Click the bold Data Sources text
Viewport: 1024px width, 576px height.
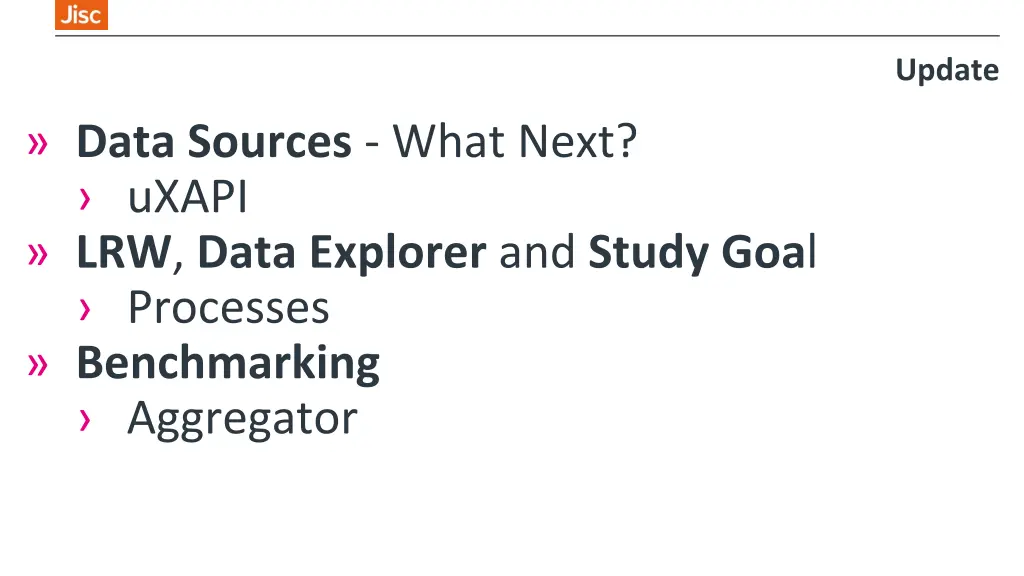pos(214,141)
